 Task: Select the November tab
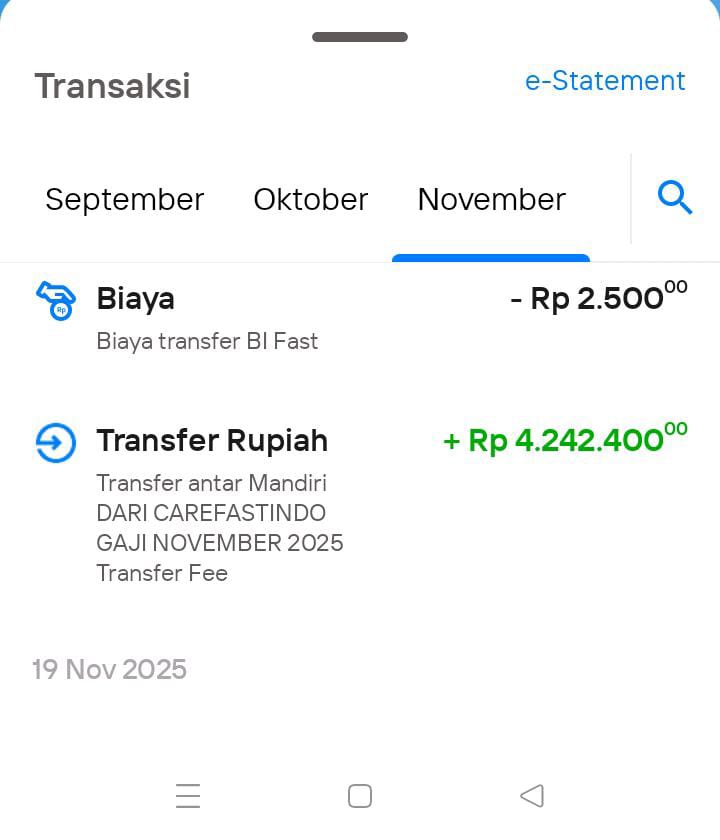[x=491, y=199]
